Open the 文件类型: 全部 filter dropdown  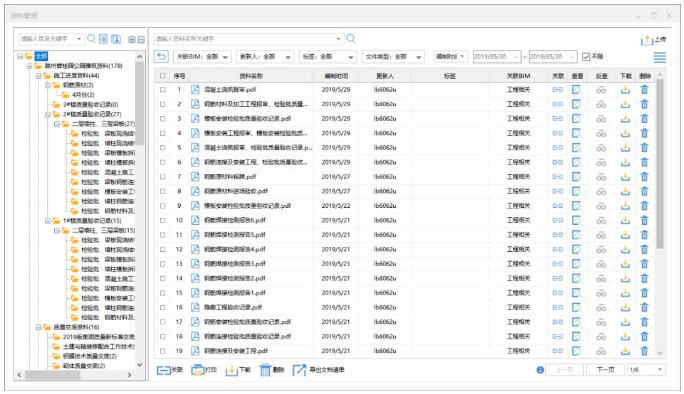point(393,57)
